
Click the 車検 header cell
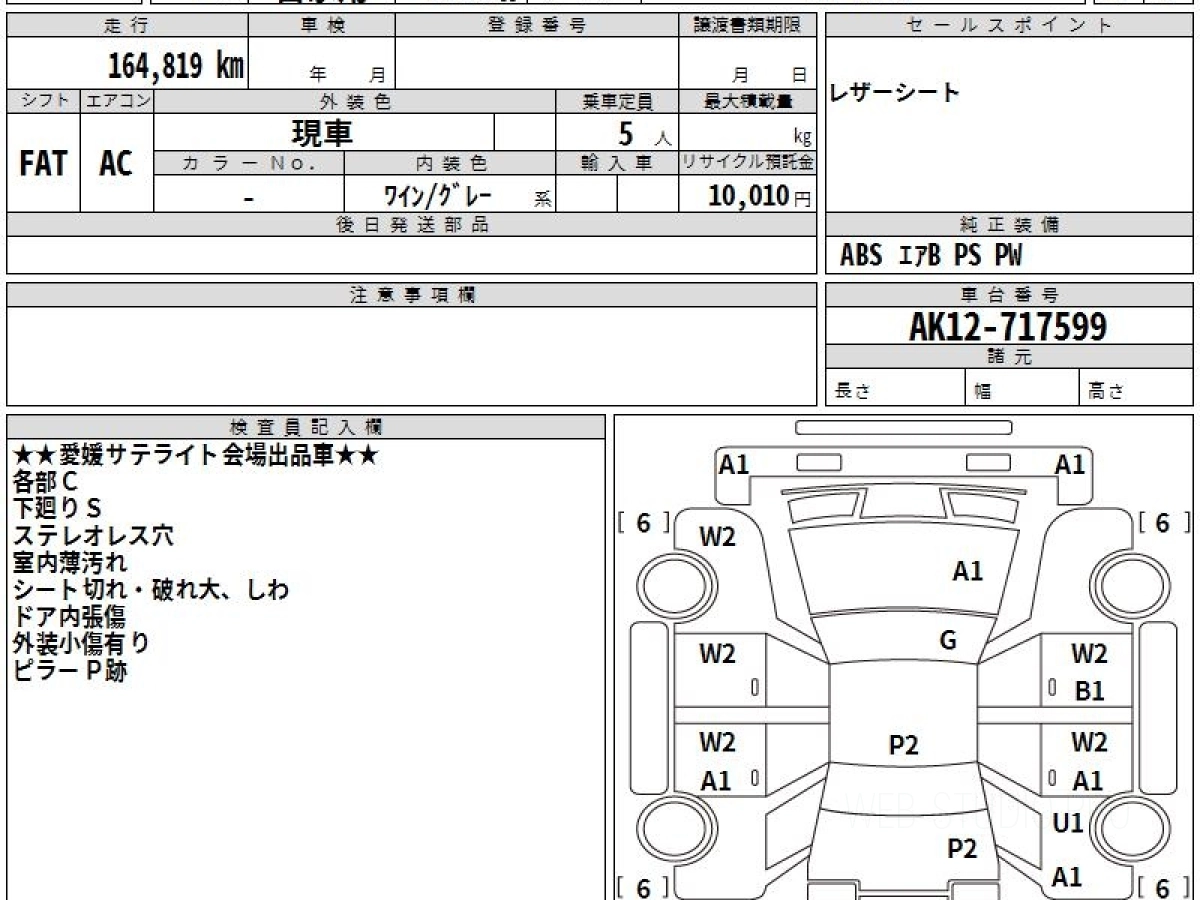[321, 26]
